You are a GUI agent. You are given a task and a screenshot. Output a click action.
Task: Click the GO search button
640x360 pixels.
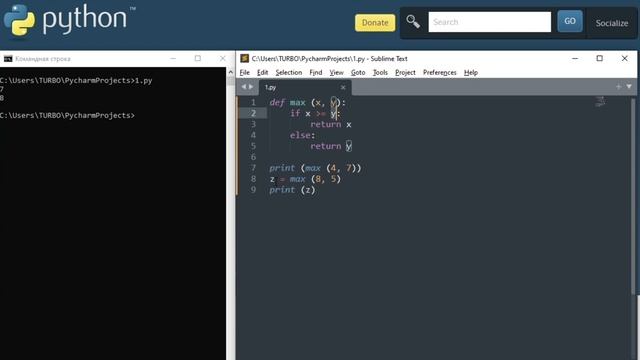pos(570,21)
